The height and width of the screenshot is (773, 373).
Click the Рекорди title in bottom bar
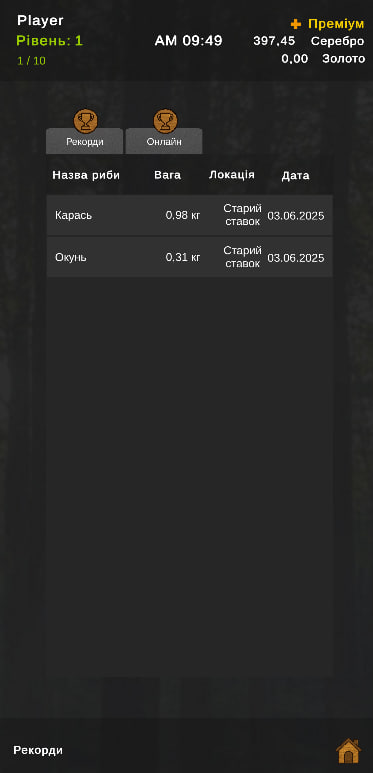[x=38, y=750]
